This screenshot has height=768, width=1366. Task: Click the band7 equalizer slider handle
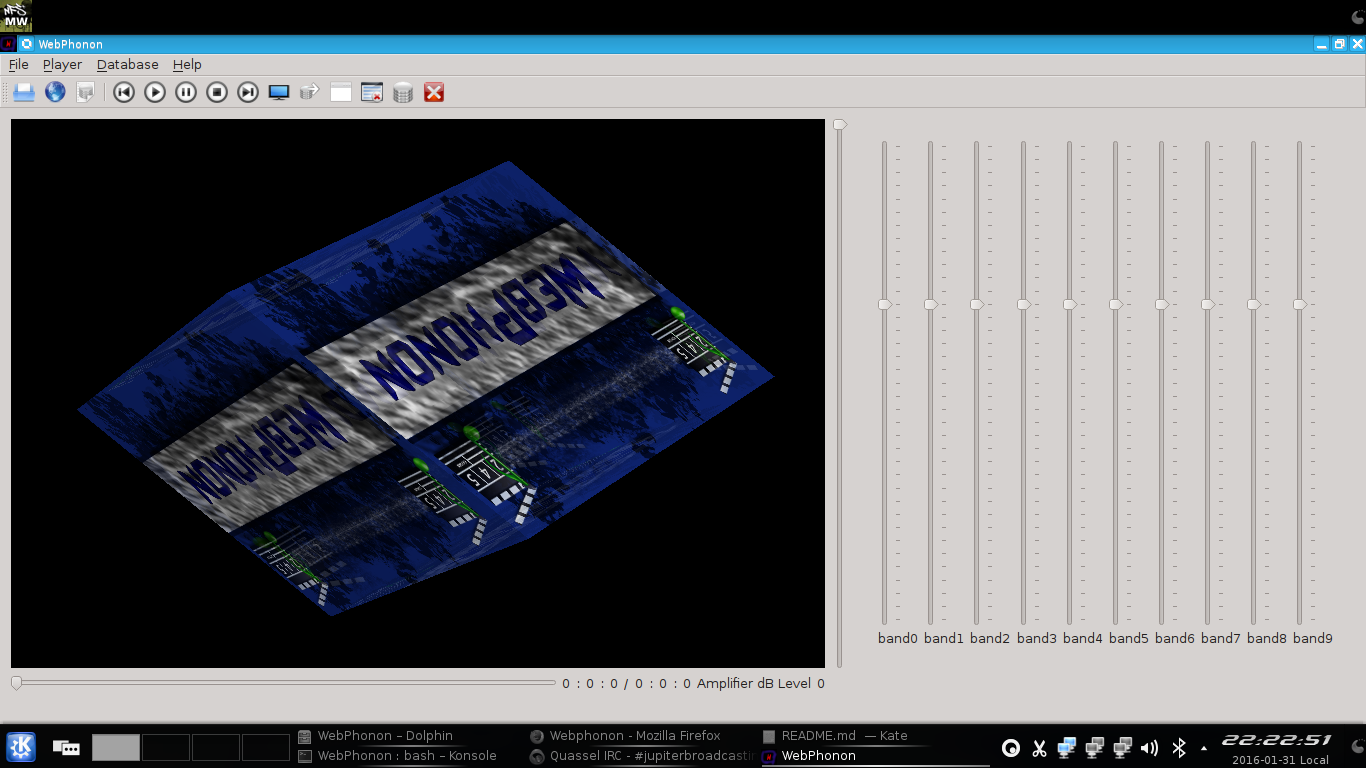1208,304
